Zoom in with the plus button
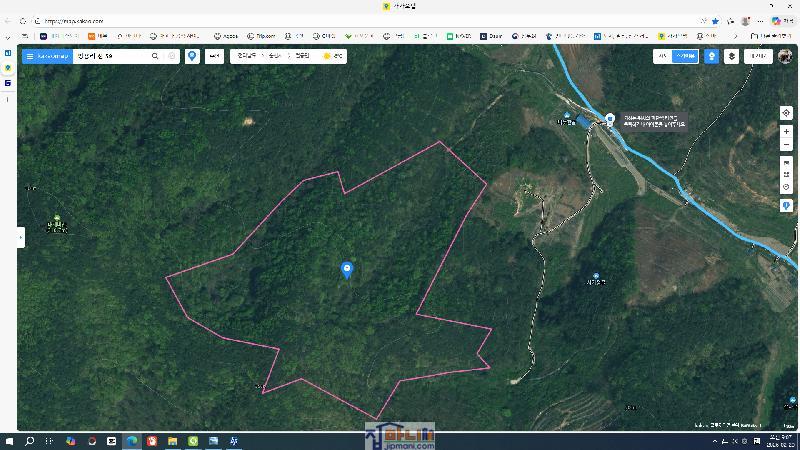This screenshot has height=450, width=800. point(786,132)
